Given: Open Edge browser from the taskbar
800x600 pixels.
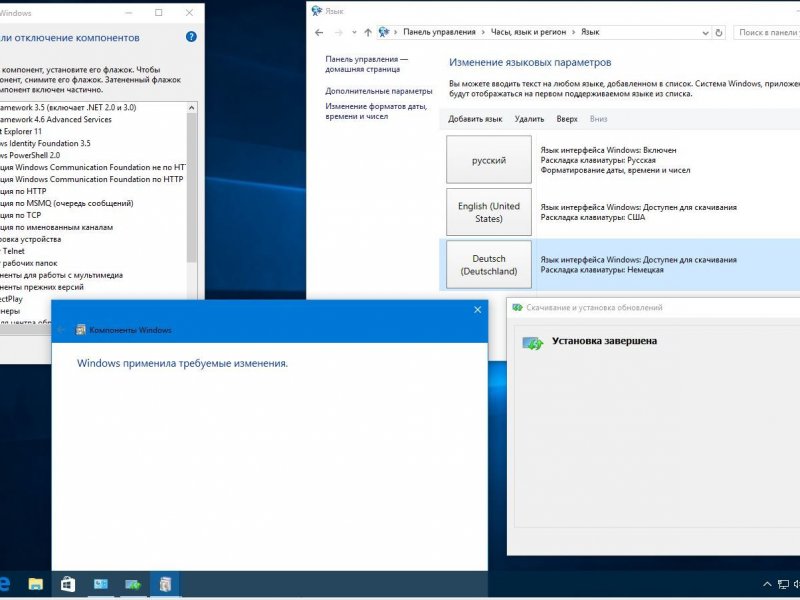Looking at the screenshot, I should click(x=5, y=584).
